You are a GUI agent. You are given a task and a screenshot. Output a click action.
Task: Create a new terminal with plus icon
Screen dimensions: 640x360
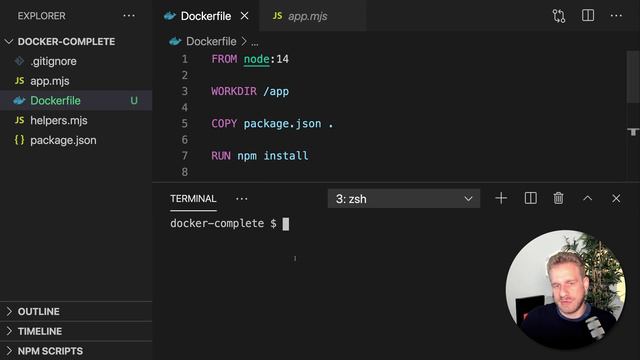point(501,198)
